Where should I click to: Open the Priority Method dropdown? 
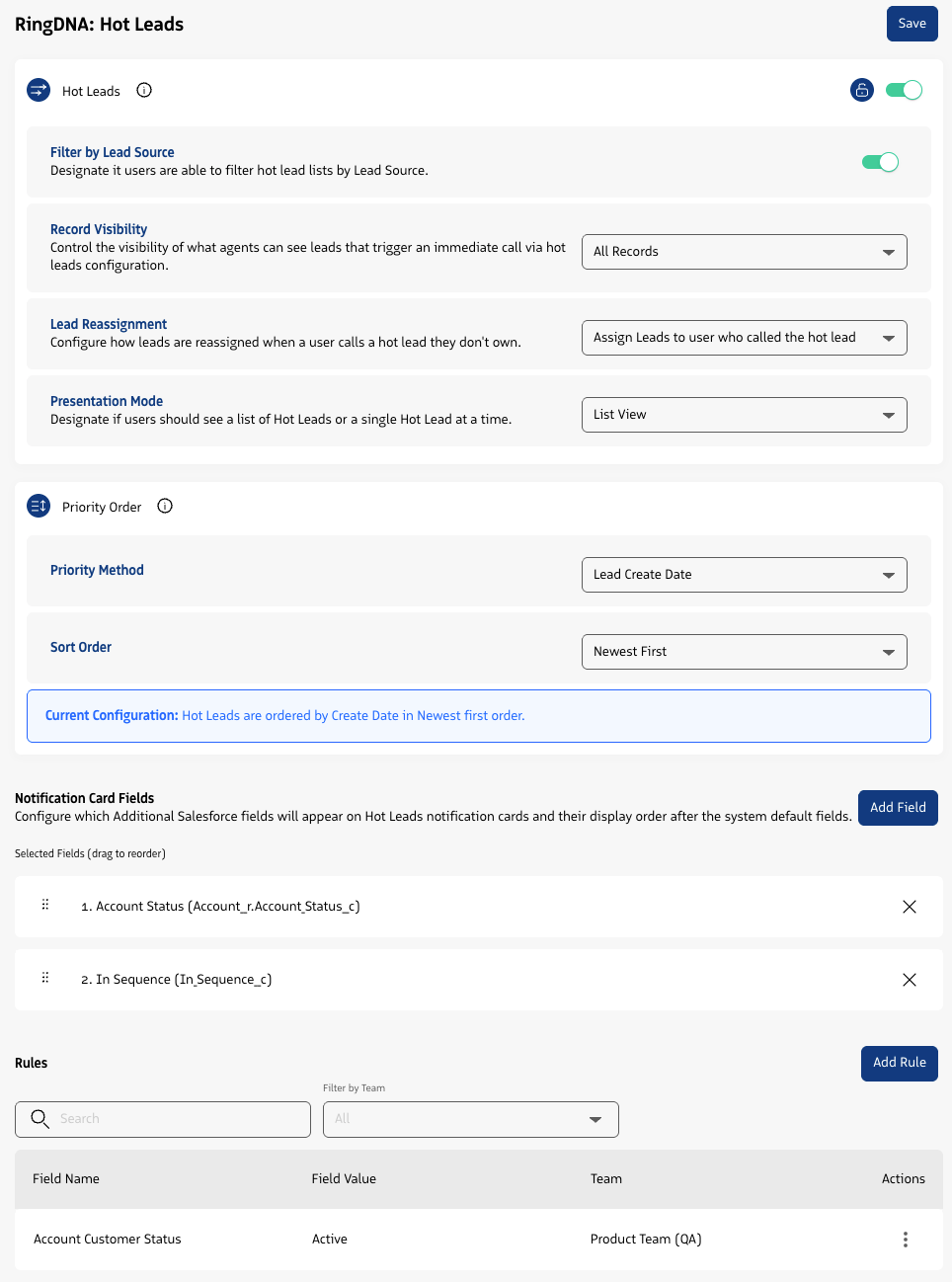tap(745, 575)
